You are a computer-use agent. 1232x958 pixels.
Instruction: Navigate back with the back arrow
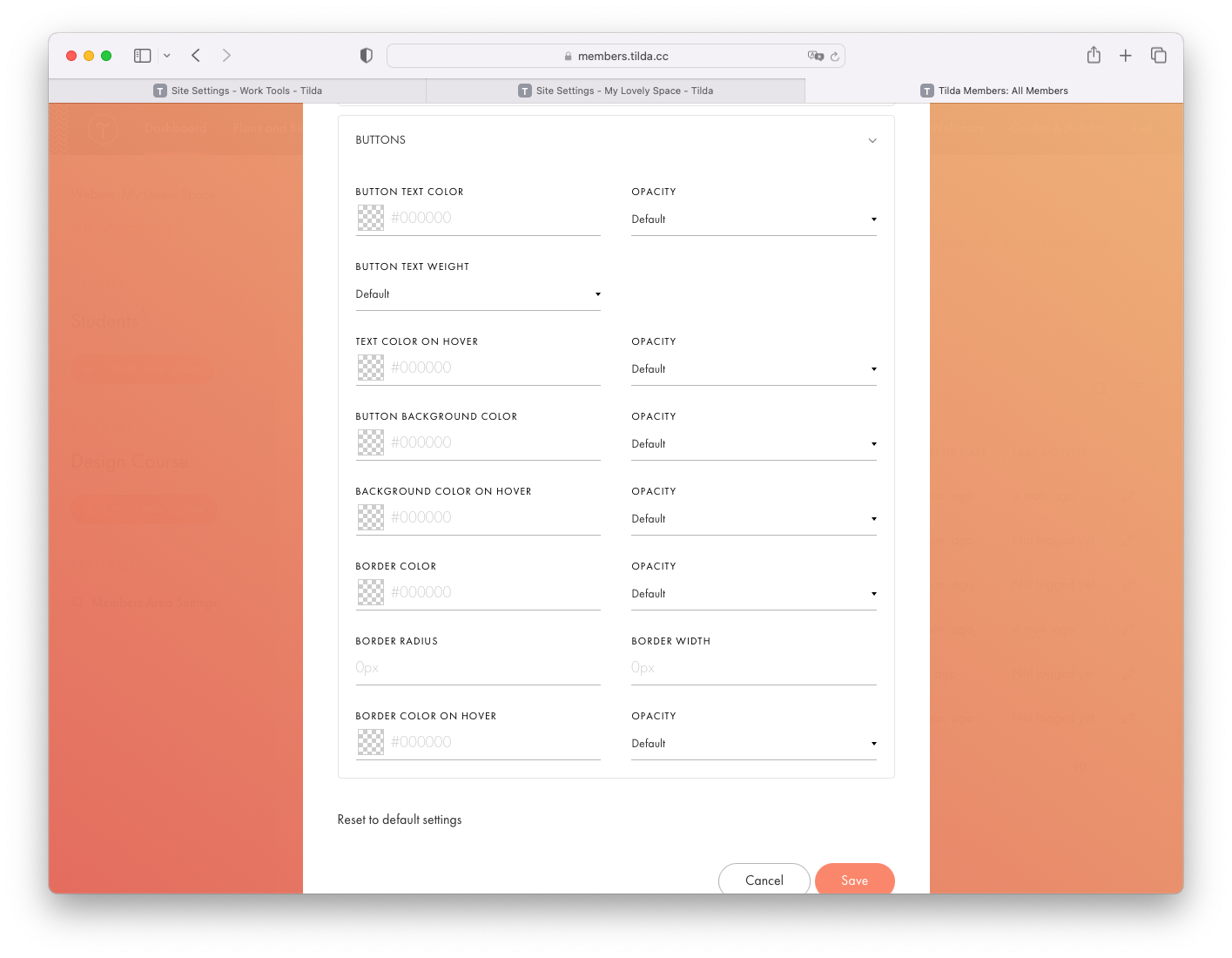pyautogui.click(x=195, y=55)
